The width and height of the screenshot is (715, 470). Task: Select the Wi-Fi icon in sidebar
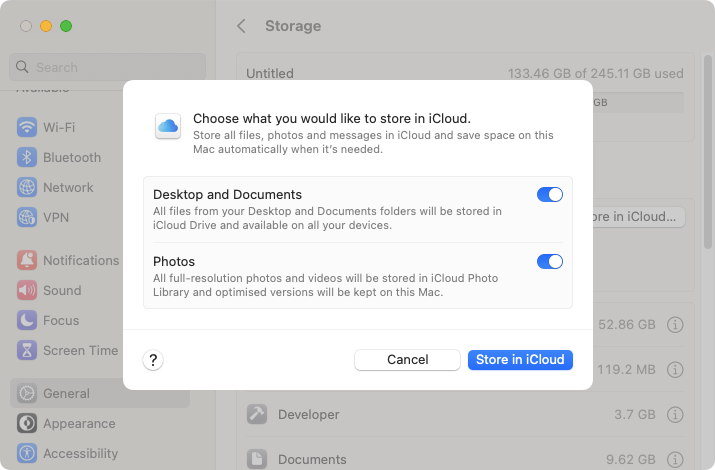coord(27,127)
